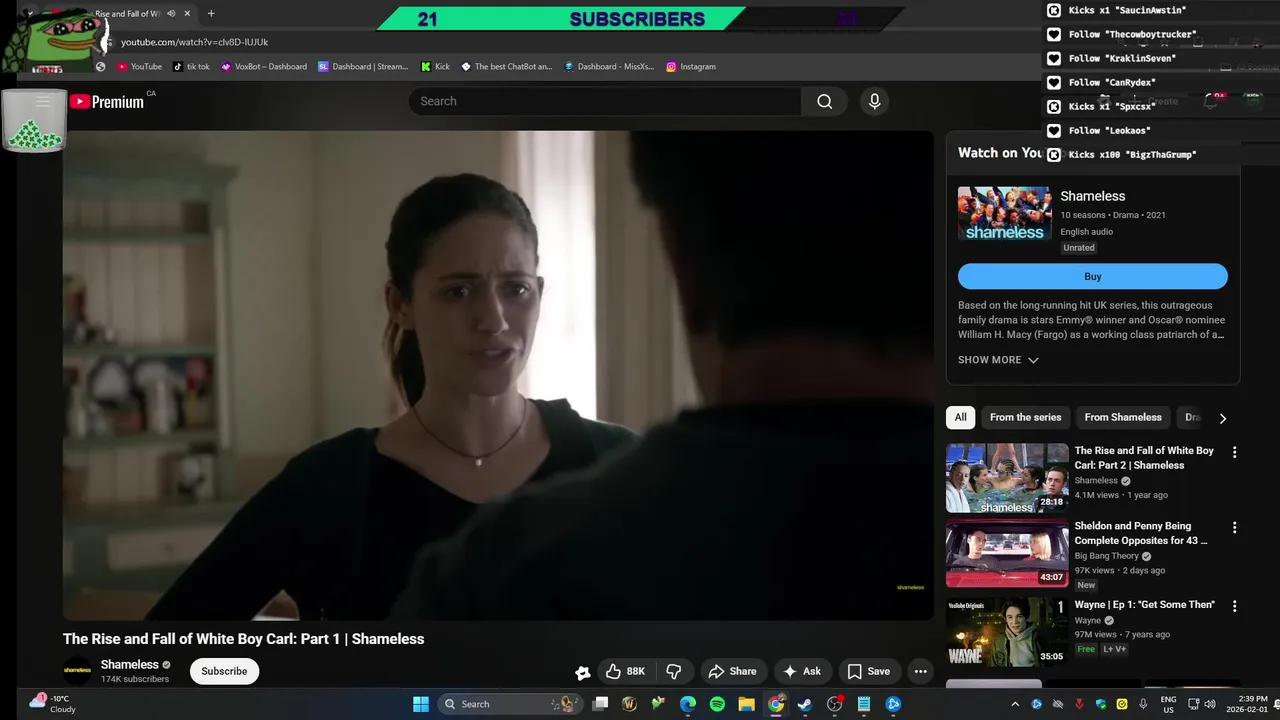
Task: Like the video with 88K likes
Action: point(625,671)
